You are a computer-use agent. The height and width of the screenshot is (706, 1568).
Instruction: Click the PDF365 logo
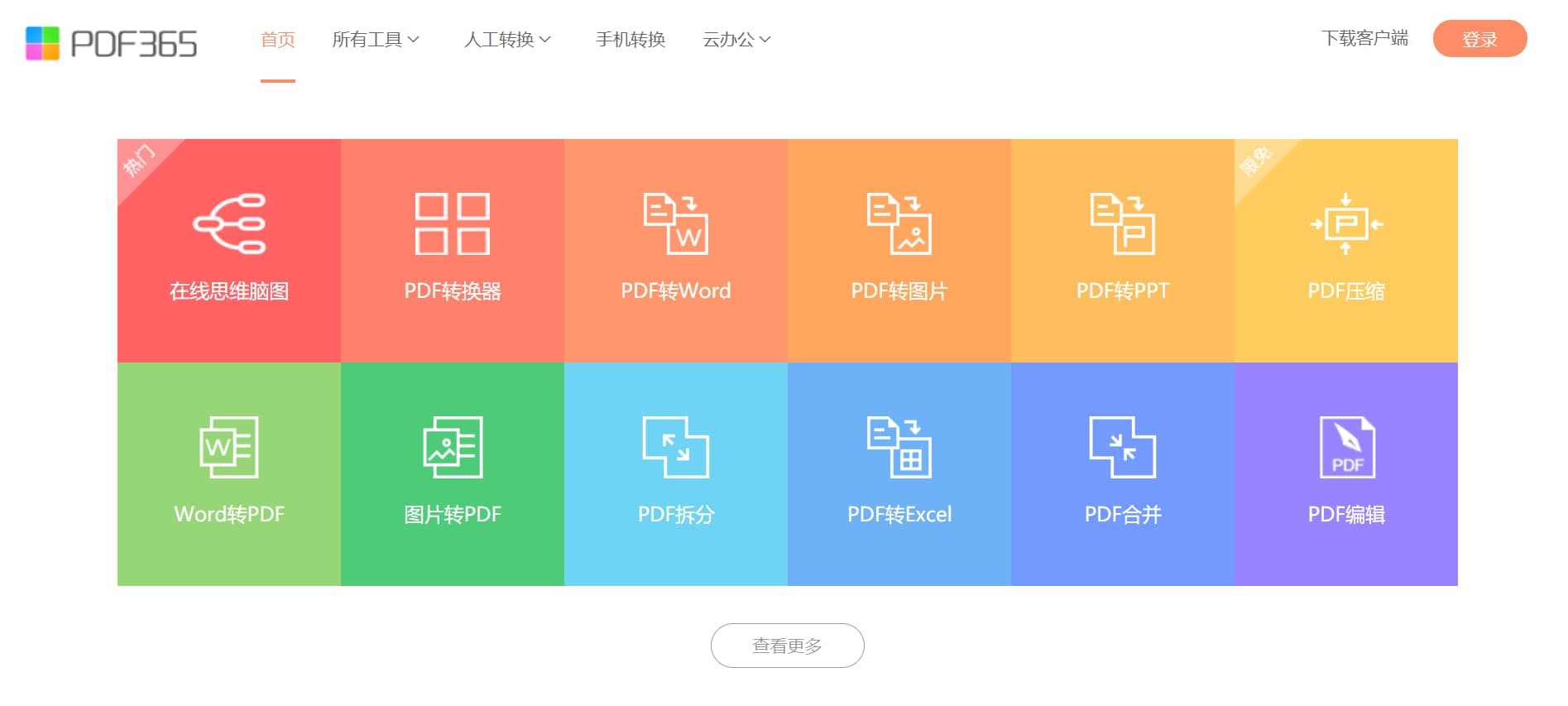click(112, 43)
